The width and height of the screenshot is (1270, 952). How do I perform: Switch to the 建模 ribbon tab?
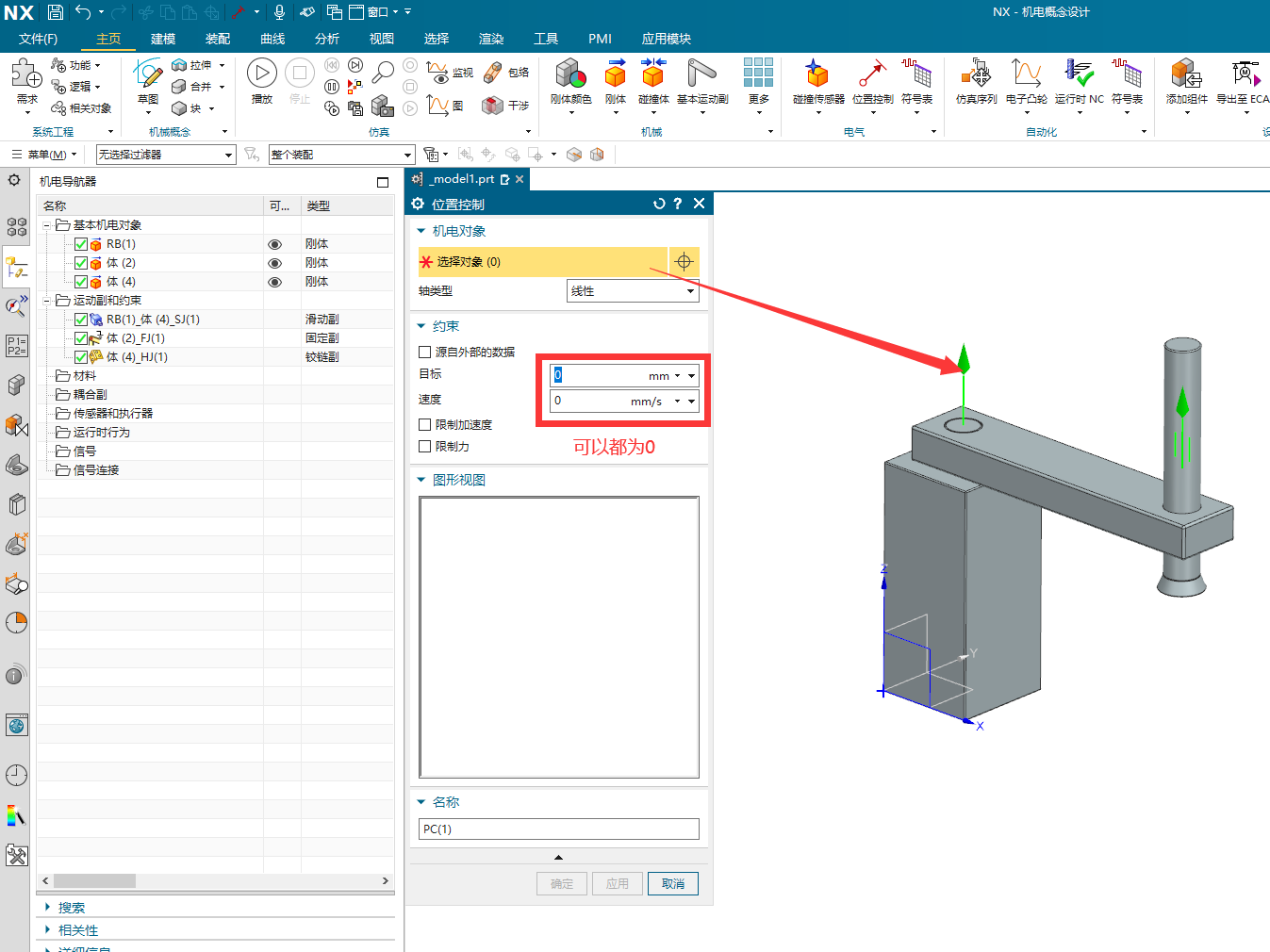(x=163, y=39)
